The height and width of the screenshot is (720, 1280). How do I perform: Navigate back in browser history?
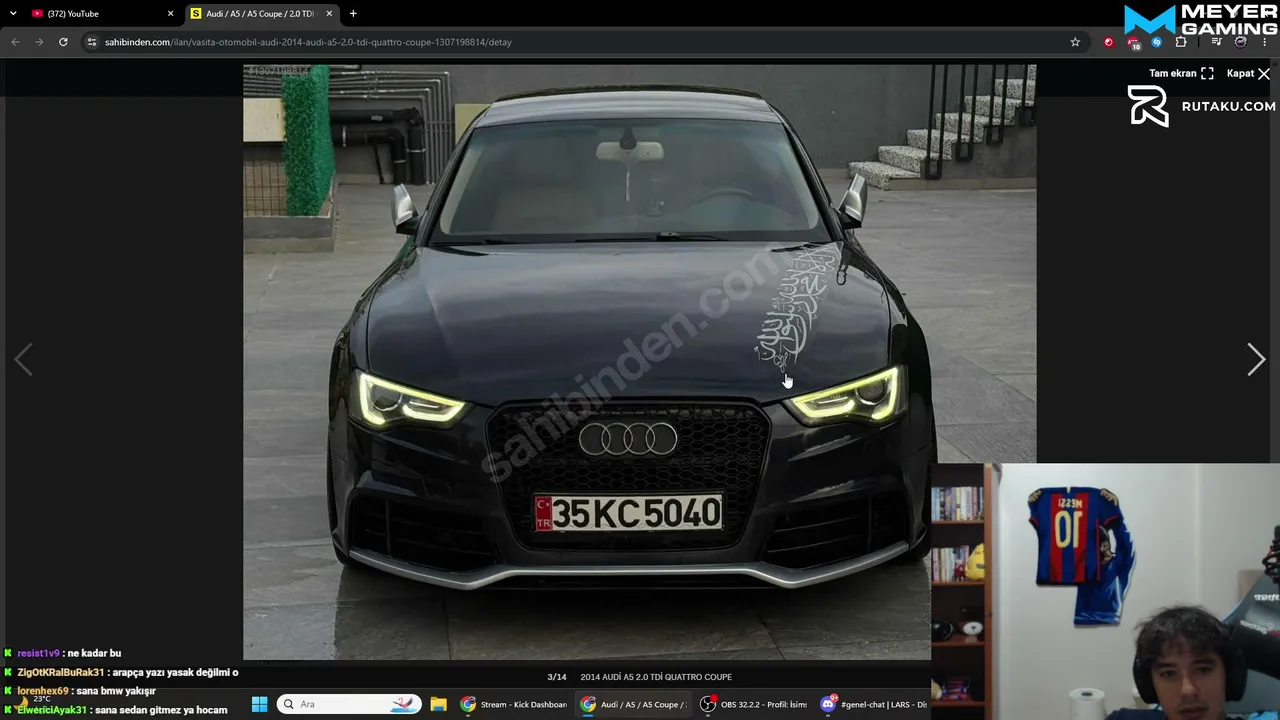(x=15, y=42)
